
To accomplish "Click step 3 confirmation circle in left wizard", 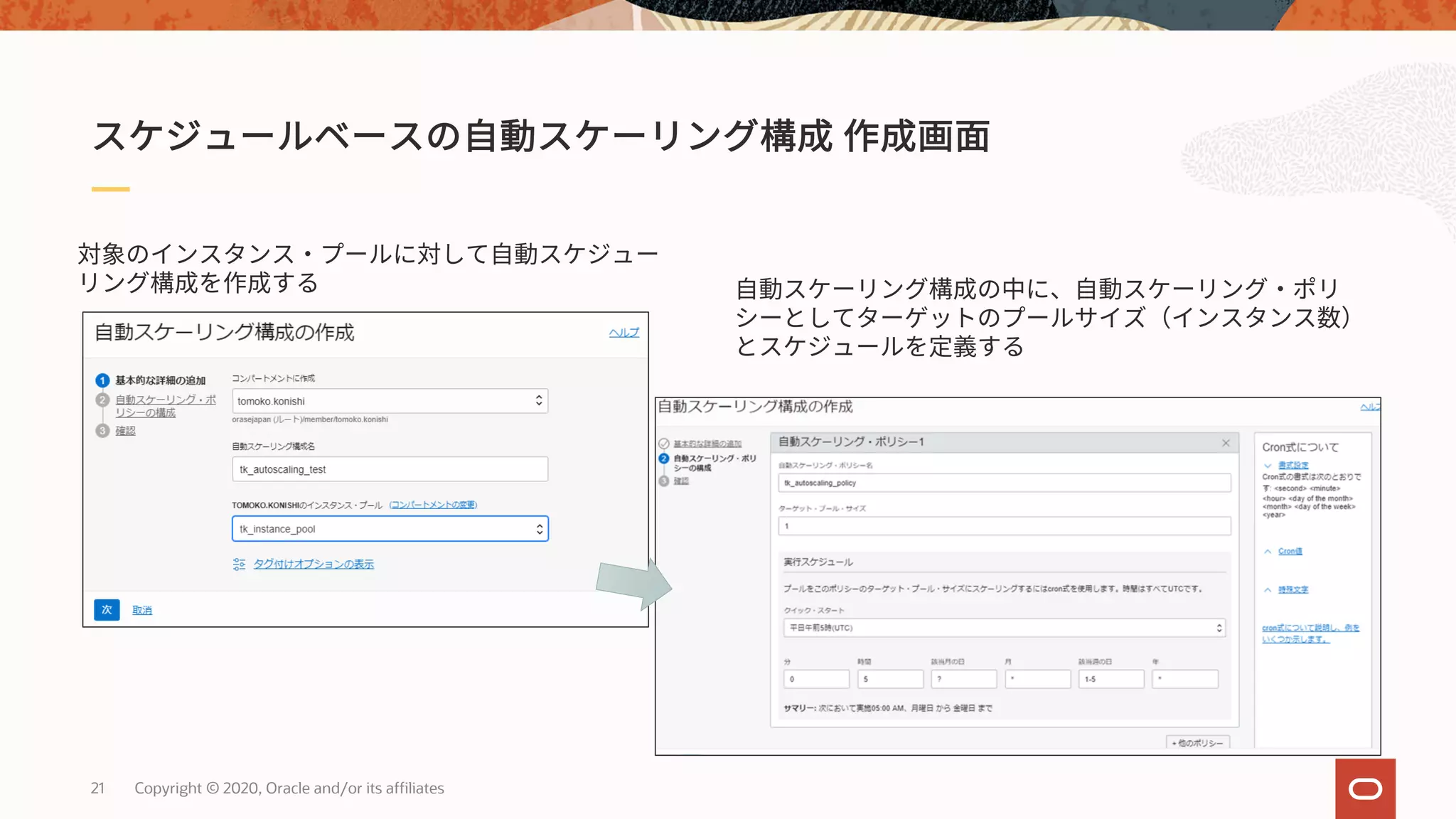I will (x=102, y=431).
